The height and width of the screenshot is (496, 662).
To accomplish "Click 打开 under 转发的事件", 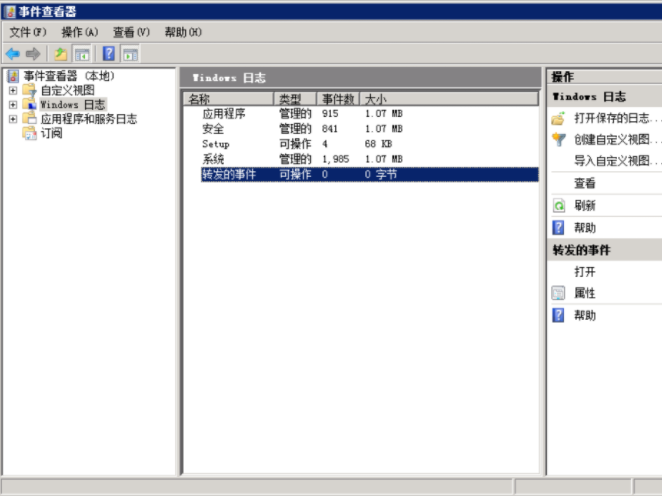I will 585,271.
